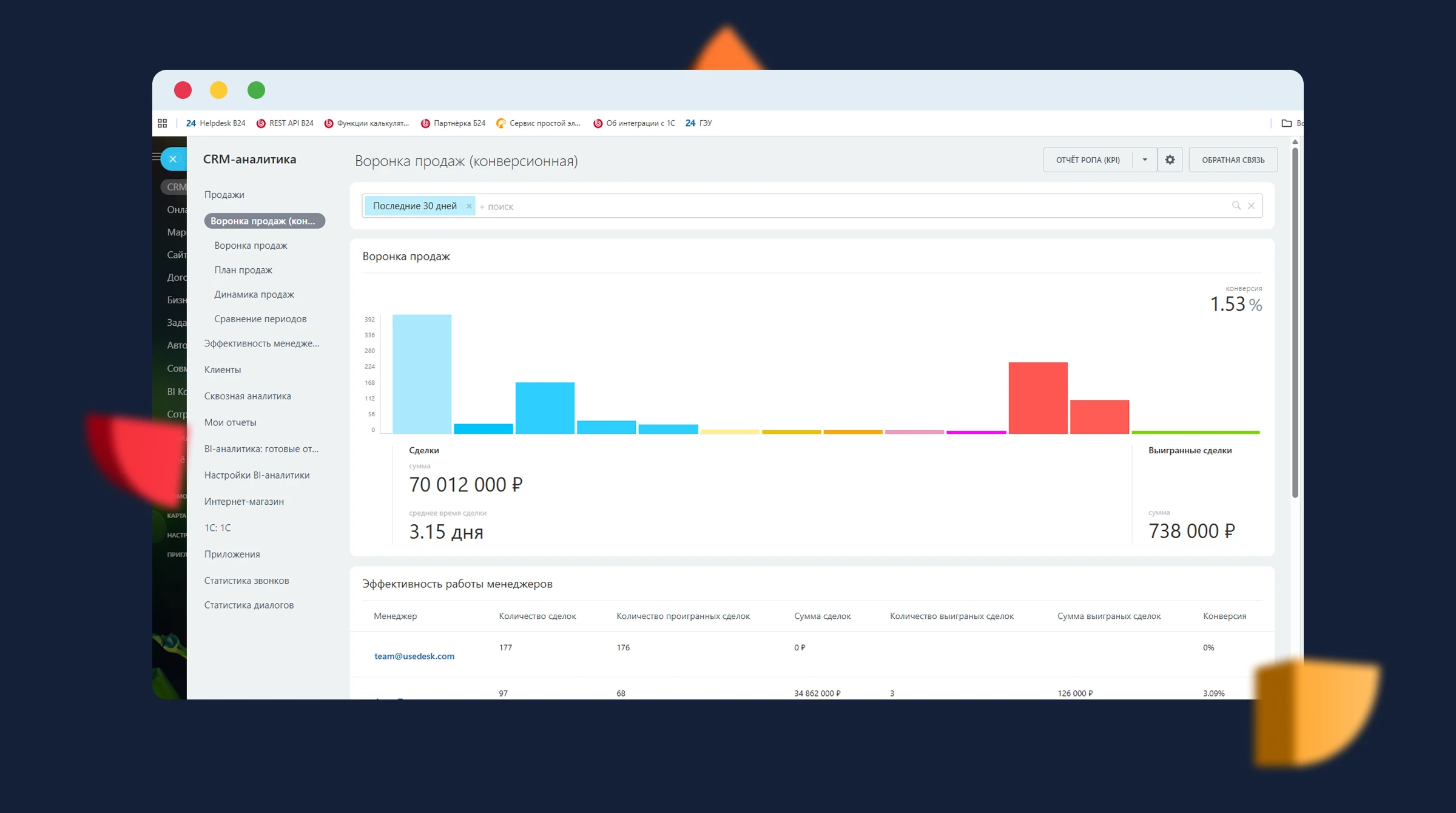Open the Динамика продаж report
The image size is (1456, 813).
254,294
